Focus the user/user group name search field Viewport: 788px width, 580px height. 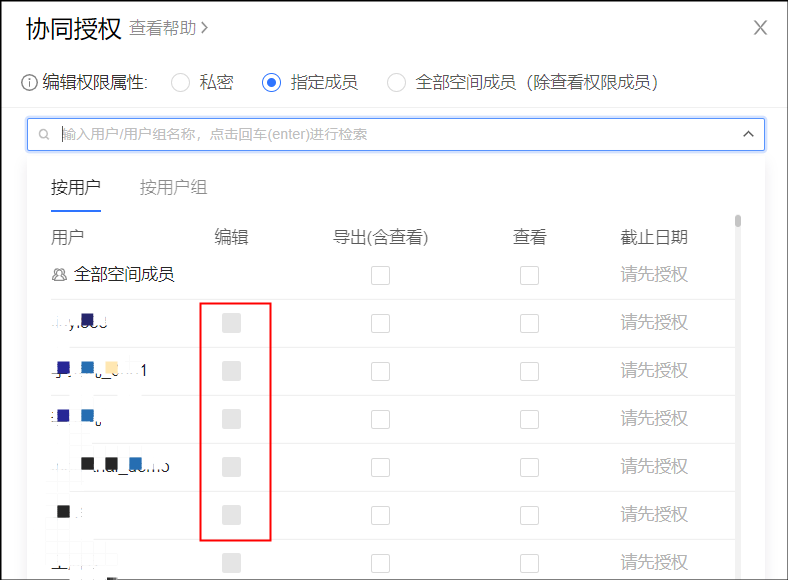390,134
